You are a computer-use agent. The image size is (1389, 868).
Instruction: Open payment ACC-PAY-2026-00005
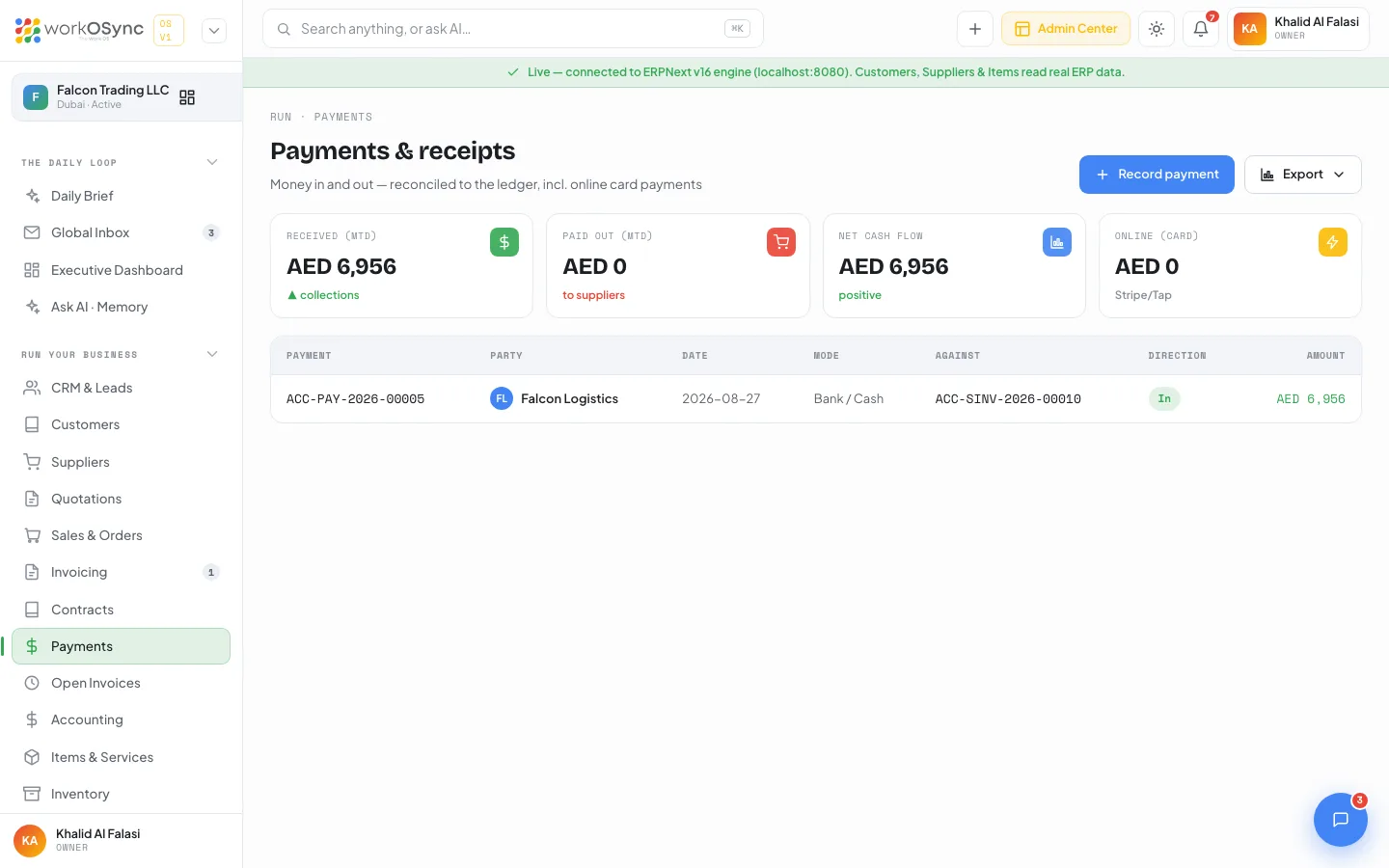[x=356, y=399]
